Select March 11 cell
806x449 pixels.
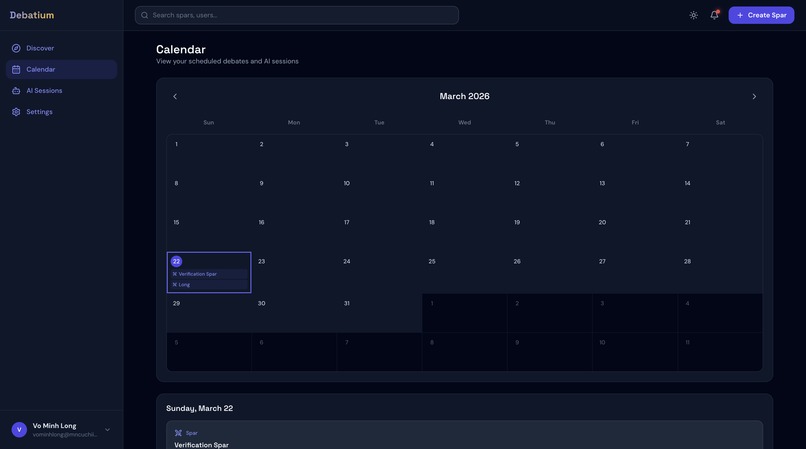pyautogui.click(x=465, y=193)
